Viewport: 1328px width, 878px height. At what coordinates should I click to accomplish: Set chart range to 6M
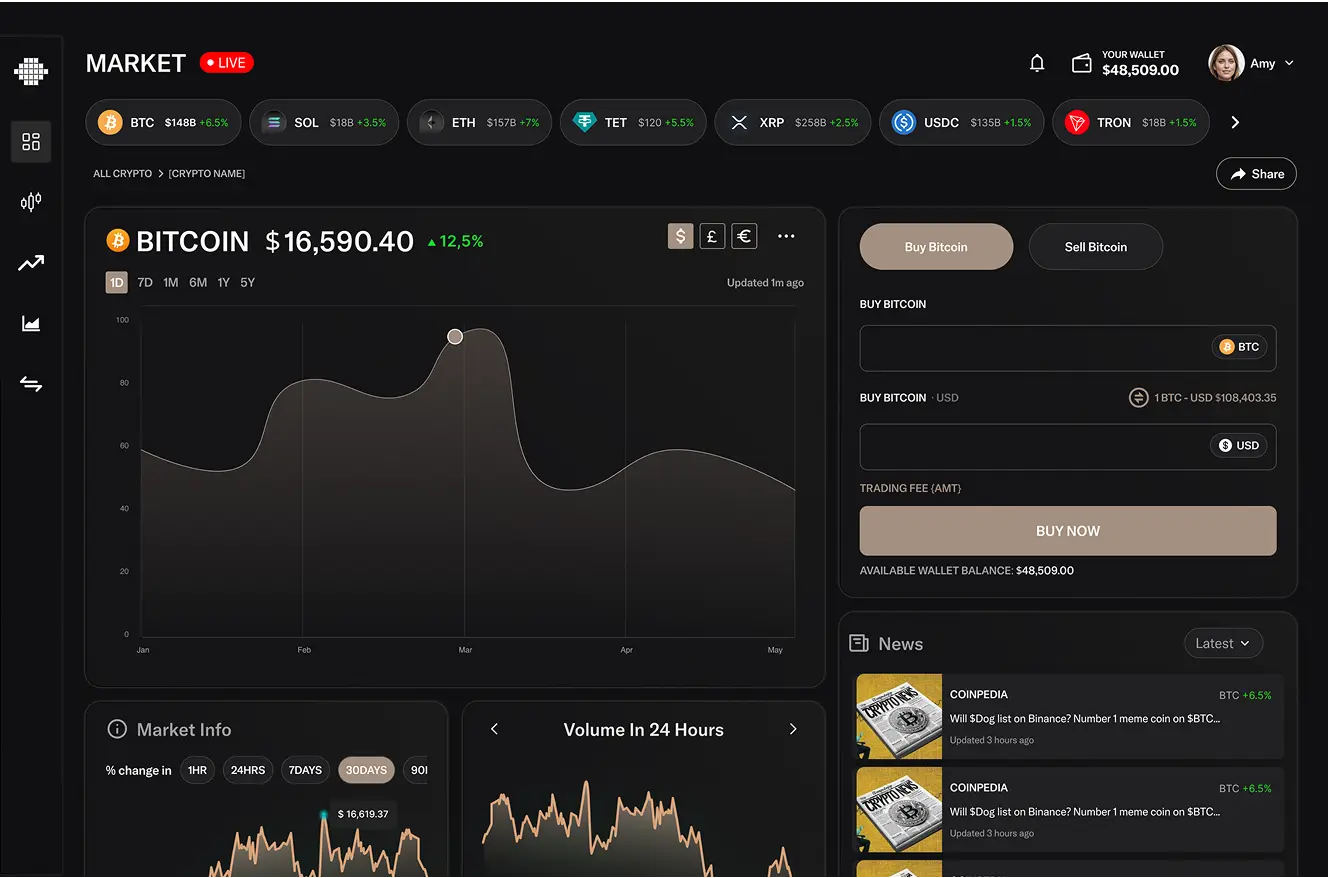(198, 283)
